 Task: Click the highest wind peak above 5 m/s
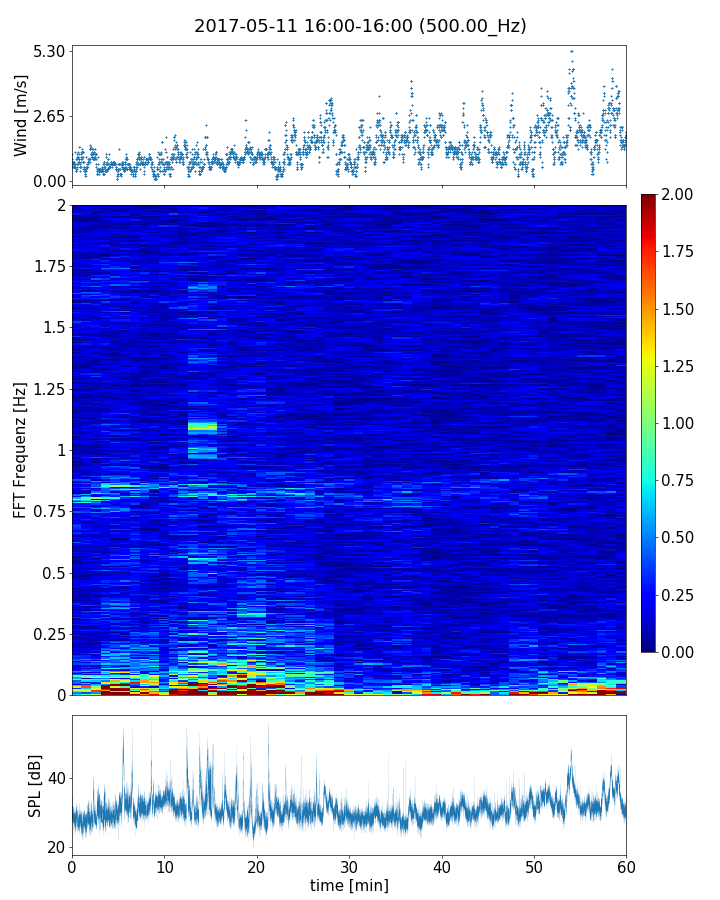(x=571, y=51)
